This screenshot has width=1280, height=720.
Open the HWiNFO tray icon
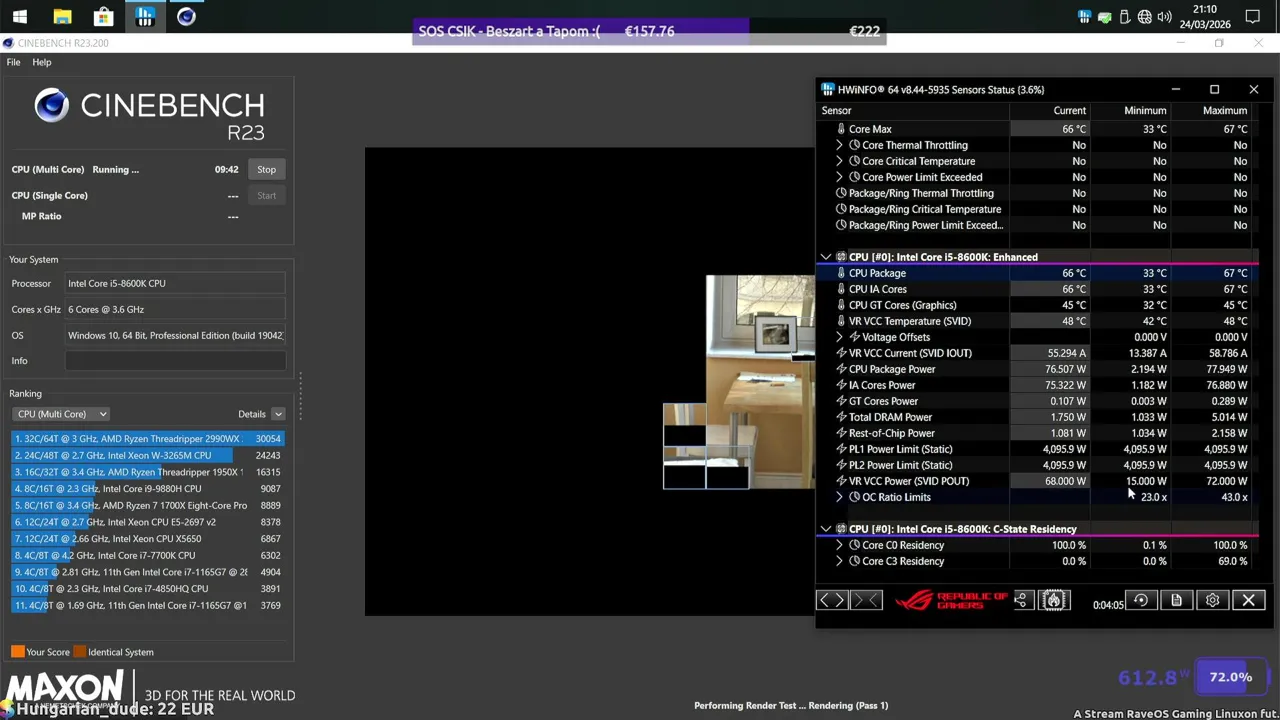click(1085, 17)
